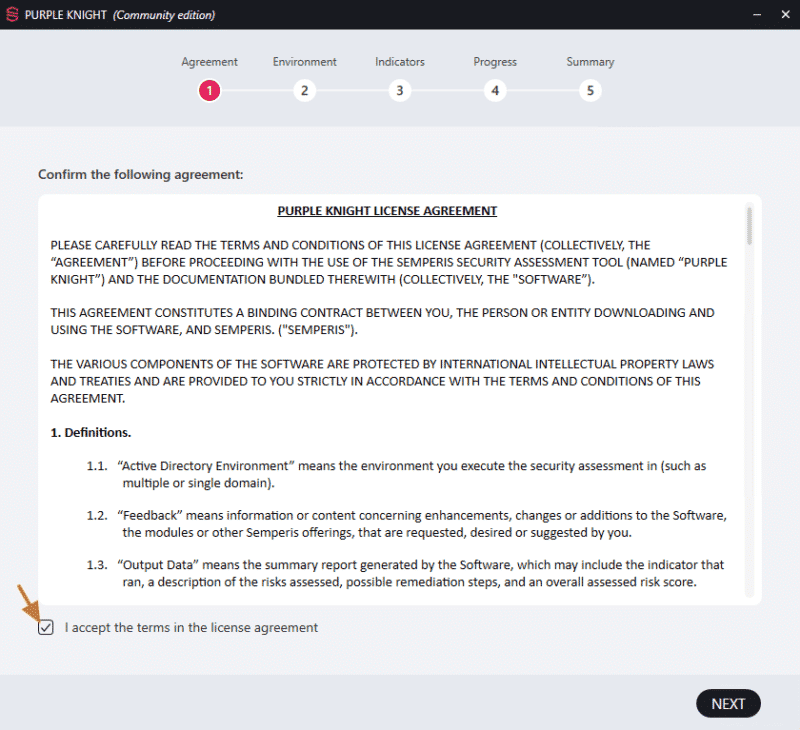
Task: Open the Environment step label
Action: tap(305, 62)
